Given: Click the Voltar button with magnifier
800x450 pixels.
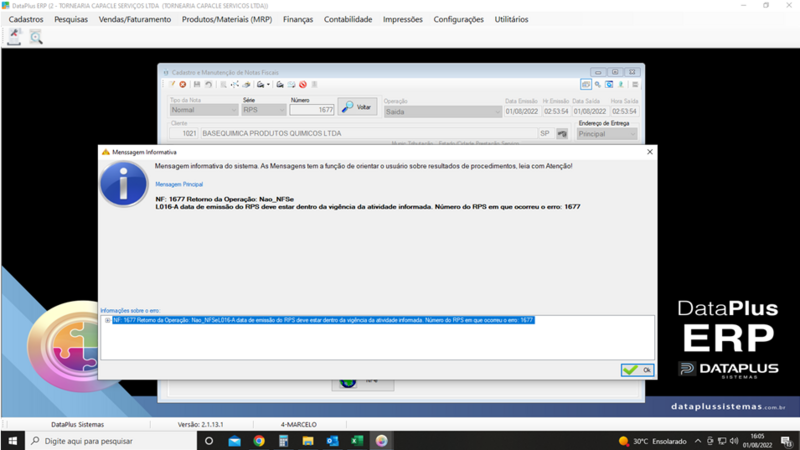Looking at the screenshot, I should click(x=357, y=107).
